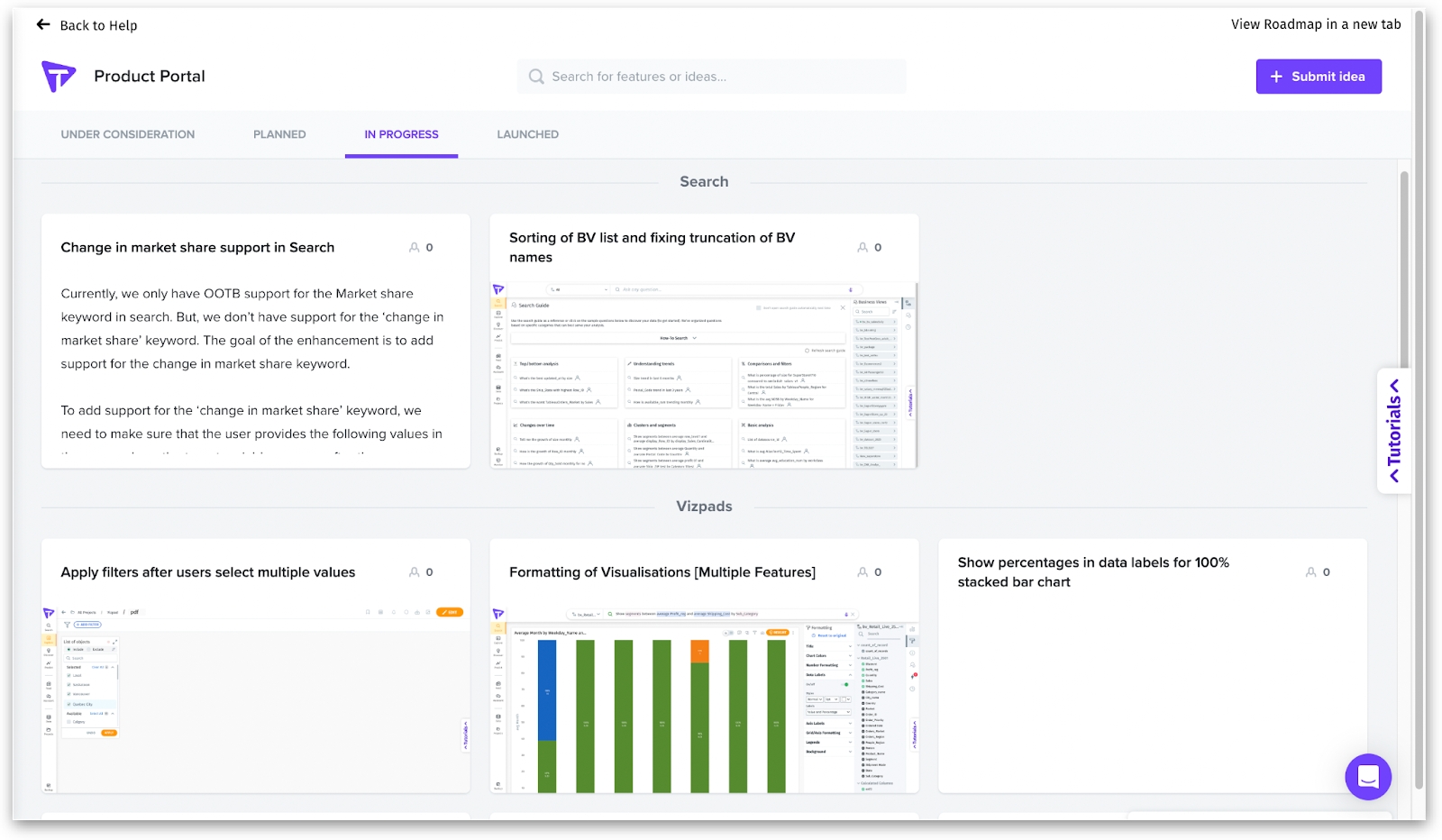Switch to the Planned tab
This screenshot has width=1442, height=840.
[279, 134]
